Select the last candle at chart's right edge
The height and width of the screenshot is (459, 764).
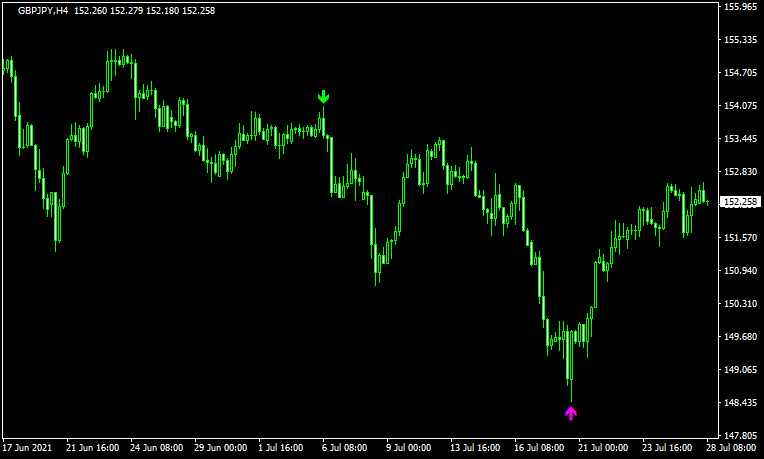coord(707,202)
